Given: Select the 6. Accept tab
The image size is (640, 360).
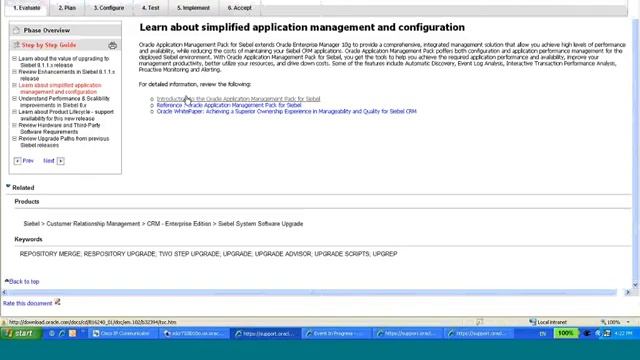Looking at the screenshot, I should (x=240, y=8).
